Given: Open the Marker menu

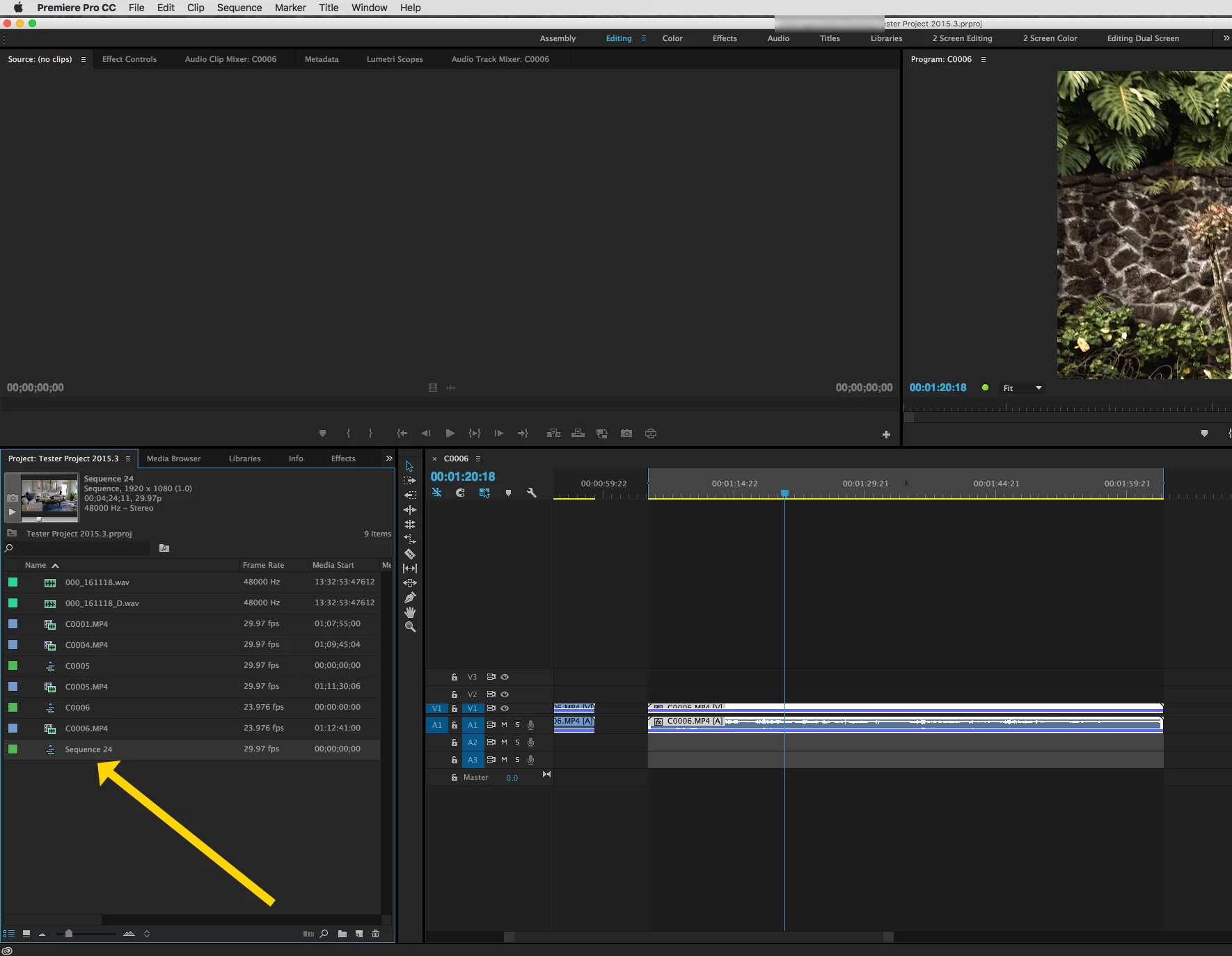Looking at the screenshot, I should point(290,8).
